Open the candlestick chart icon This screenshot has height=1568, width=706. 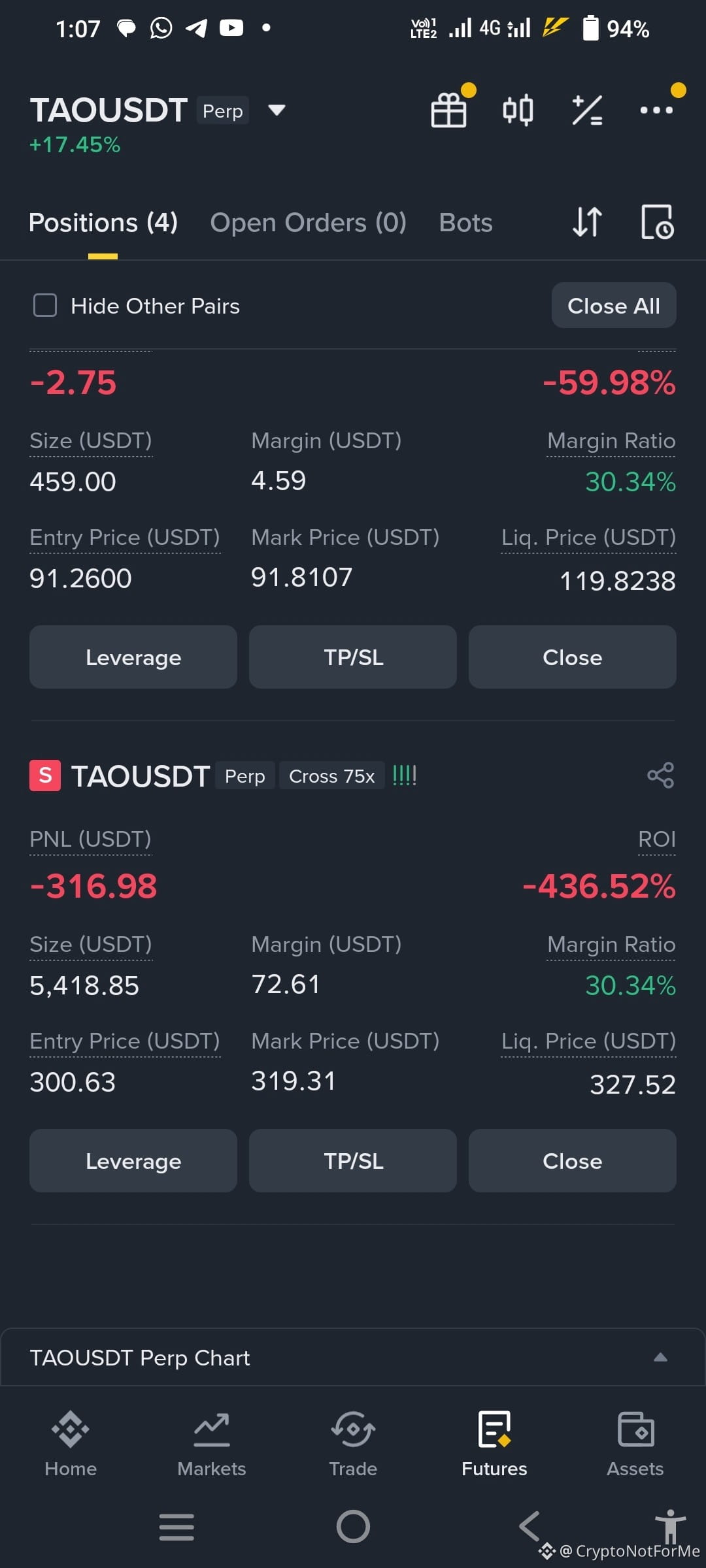518,110
